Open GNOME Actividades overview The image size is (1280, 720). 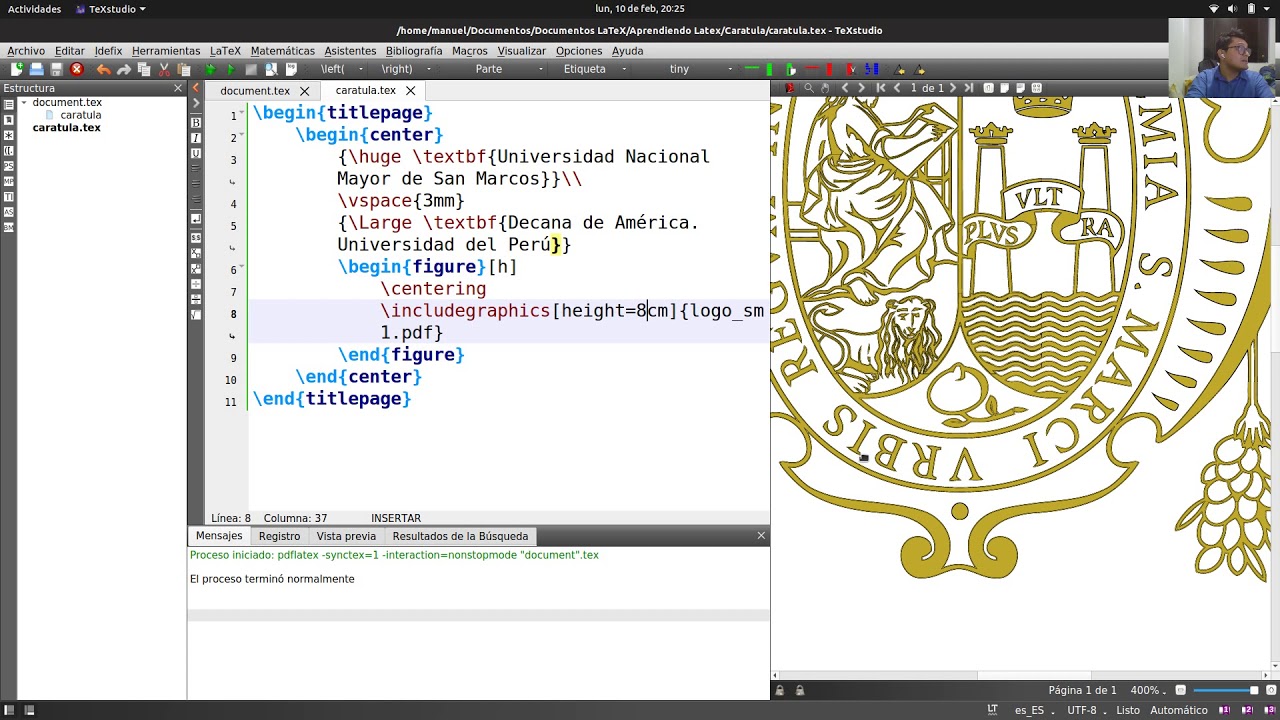point(34,9)
